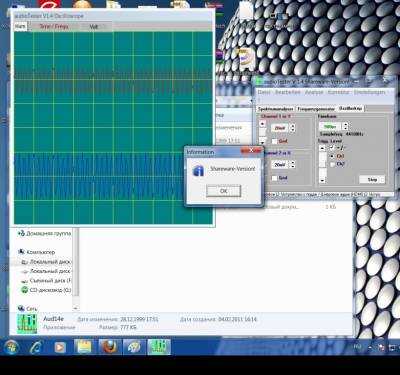Screen dimensions: 400x375
Task: Open Internet Explorer from the taskbar
Action: 36,348
